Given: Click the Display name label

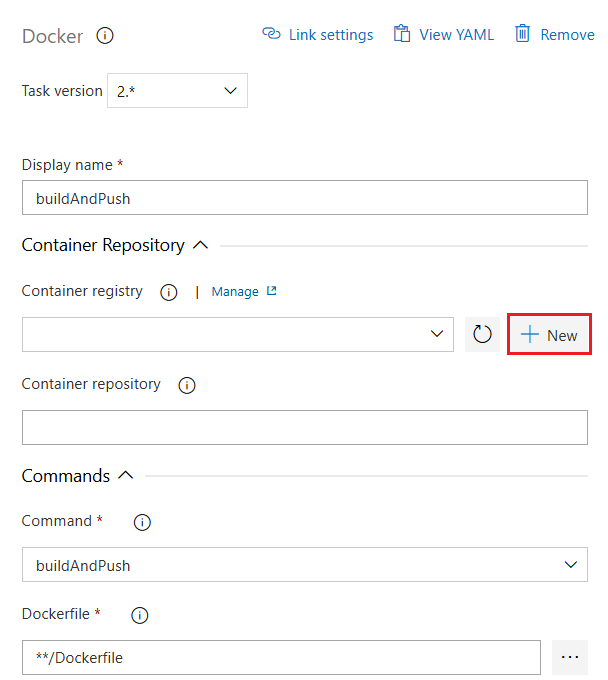Looking at the screenshot, I should pos(67,165).
